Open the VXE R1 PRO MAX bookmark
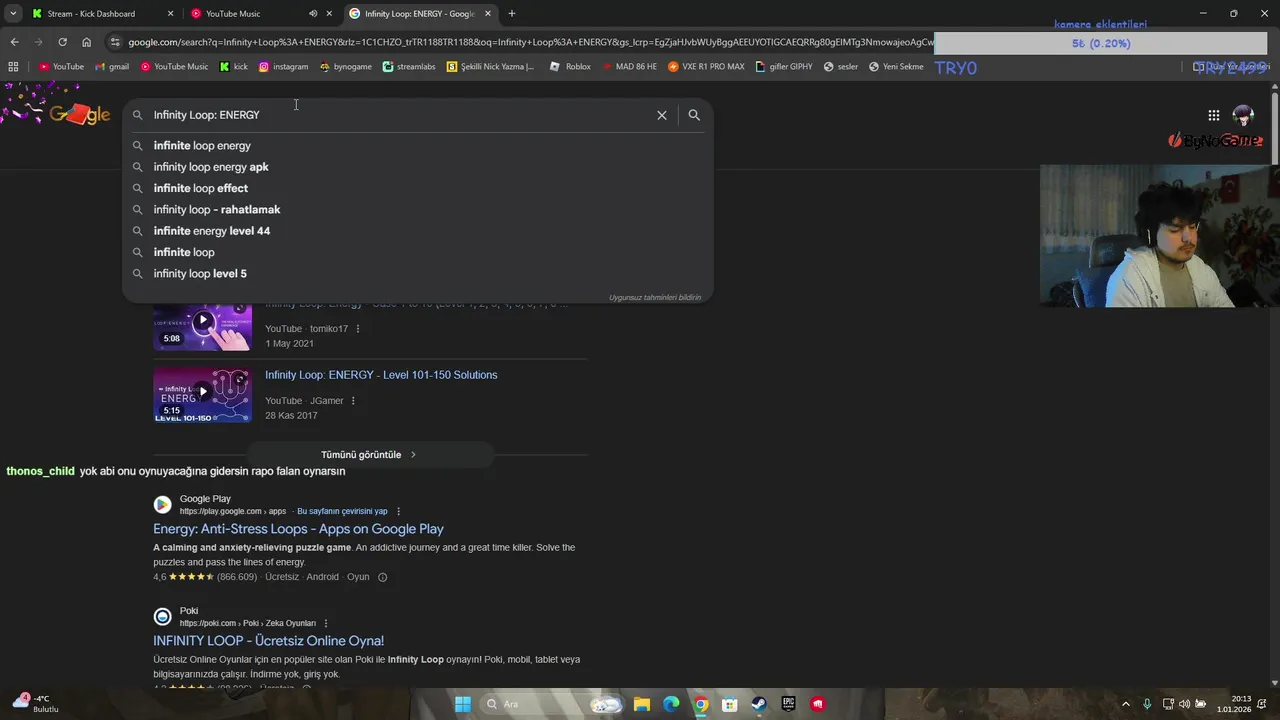Screen dimensions: 1280x720 point(706,67)
